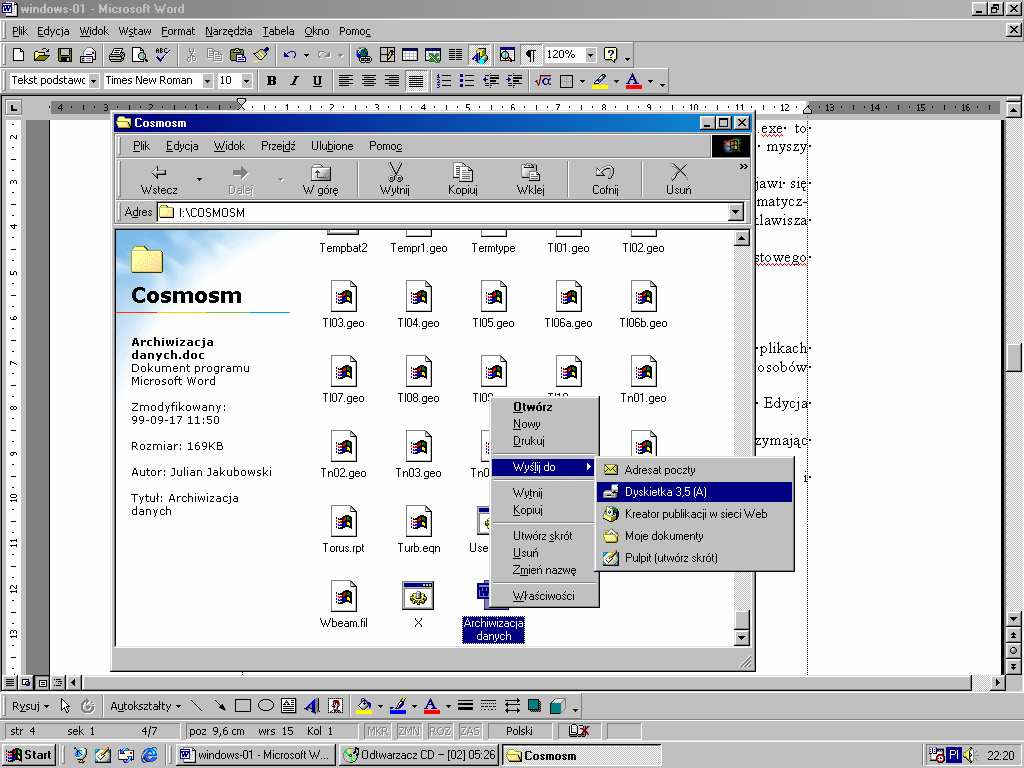Select the Line tool on Drawing toolbar
Screen dimensions: 1024x768
(197, 706)
